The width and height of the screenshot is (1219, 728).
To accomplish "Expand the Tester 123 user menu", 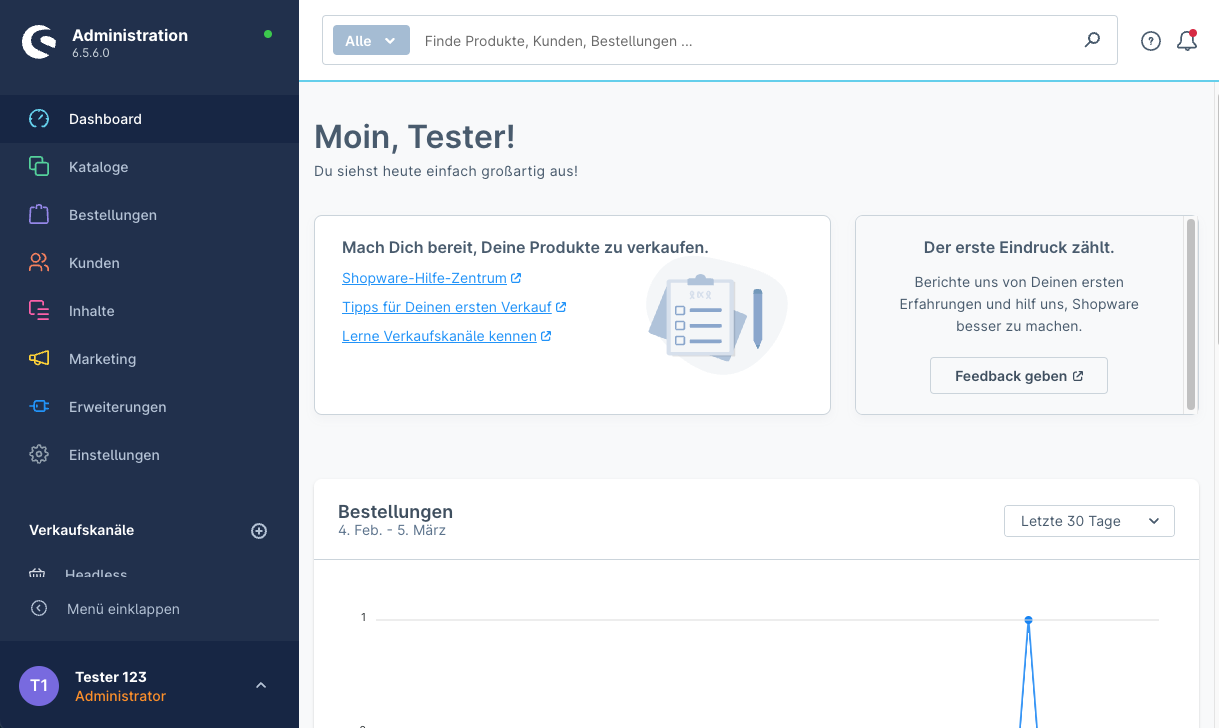I will (x=260, y=686).
